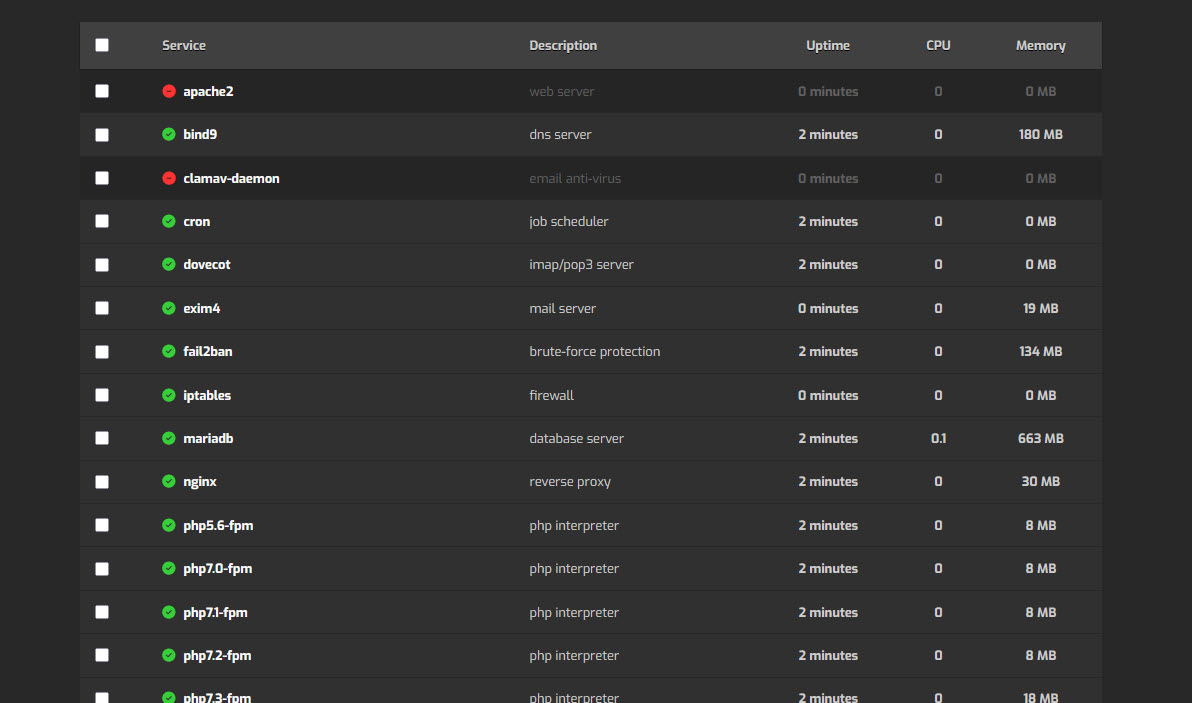1192x703 pixels.
Task: Click the cron service name
Action: coord(196,222)
